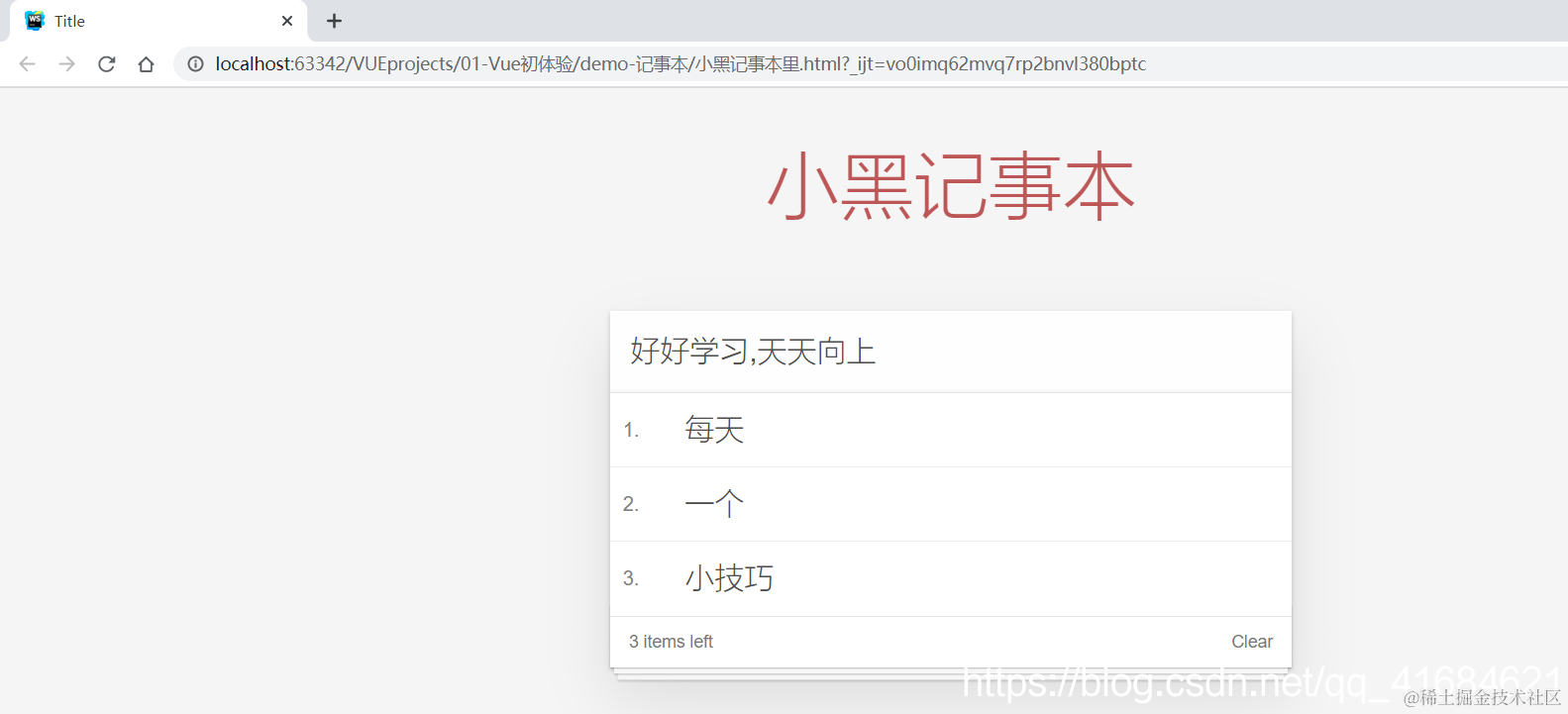Click the 3 items left counter
The width and height of the screenshot is (1568, 714).
pyautogui.click(x=671, y=642)
